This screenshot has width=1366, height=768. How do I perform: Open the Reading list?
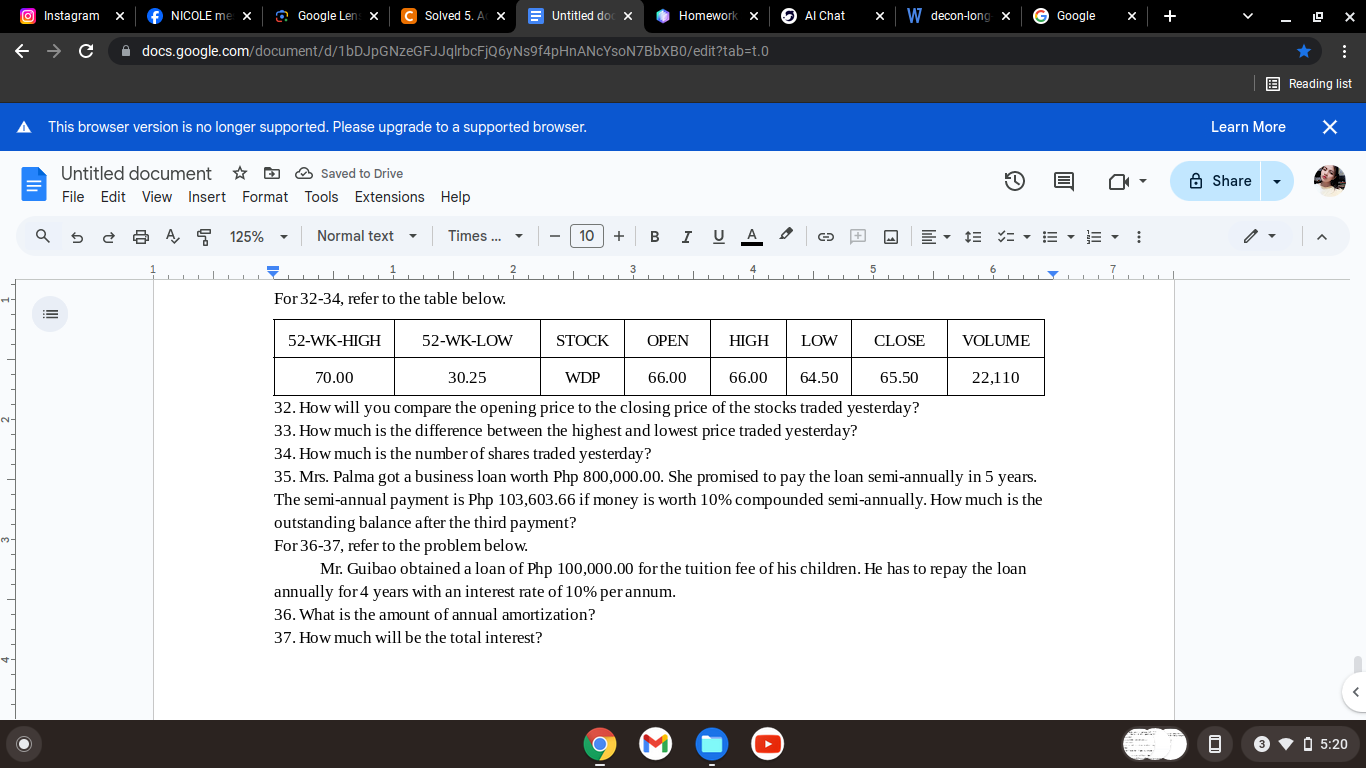pyautogui.click(x=1309, y=84)
